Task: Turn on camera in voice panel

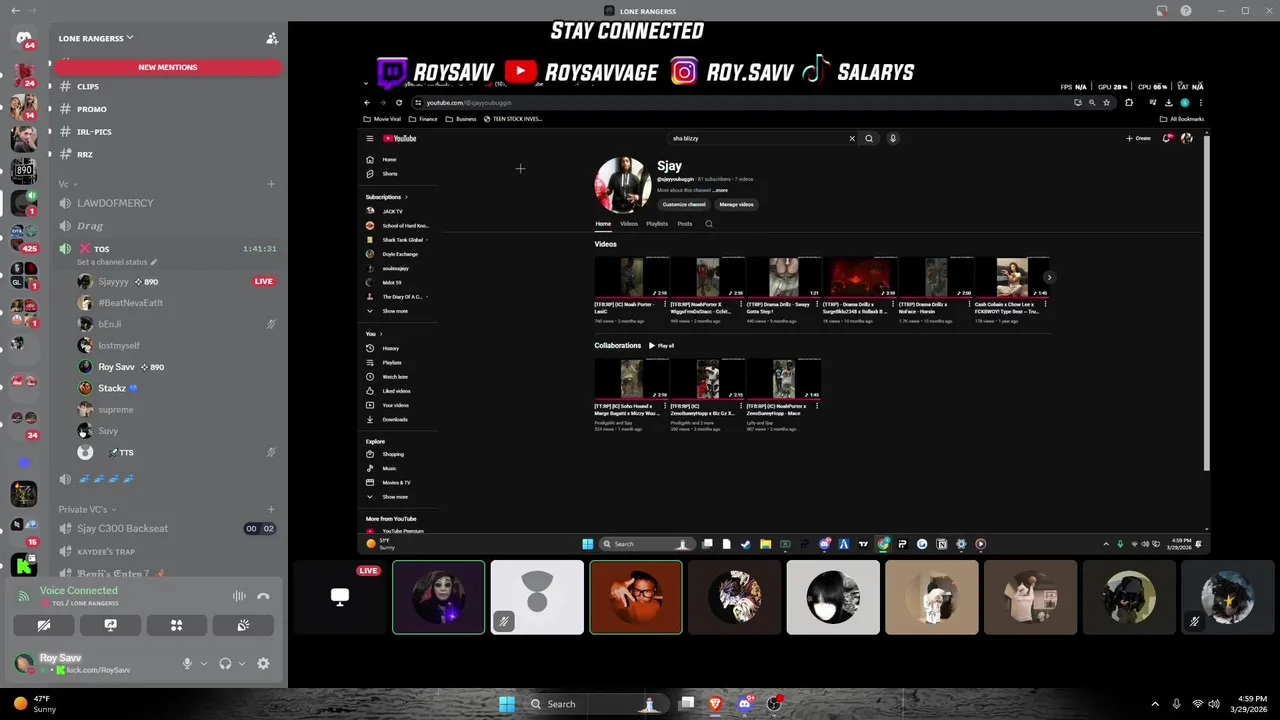Action: (44, 625)
